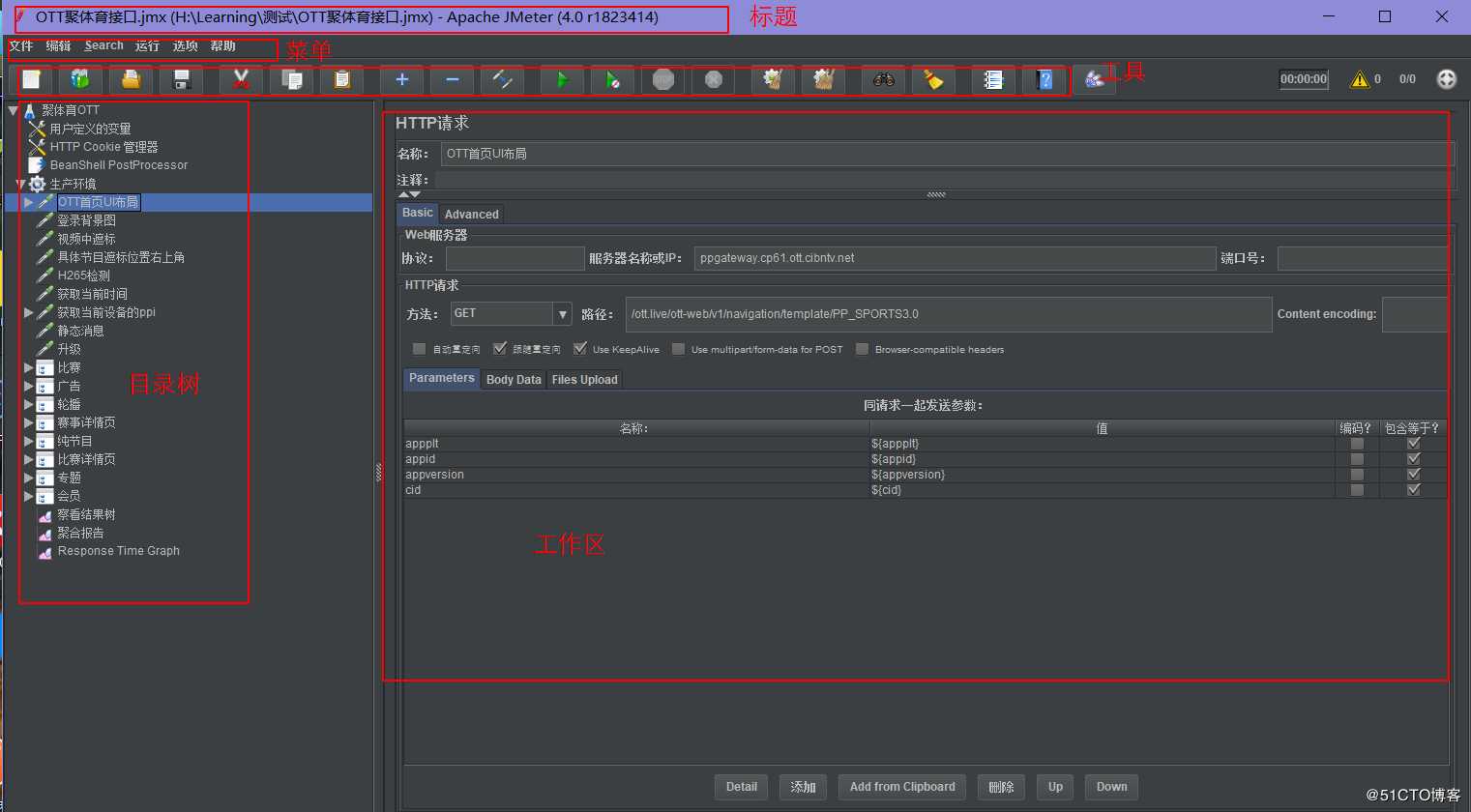
Task: Click the Down button
Action: 1111,787
